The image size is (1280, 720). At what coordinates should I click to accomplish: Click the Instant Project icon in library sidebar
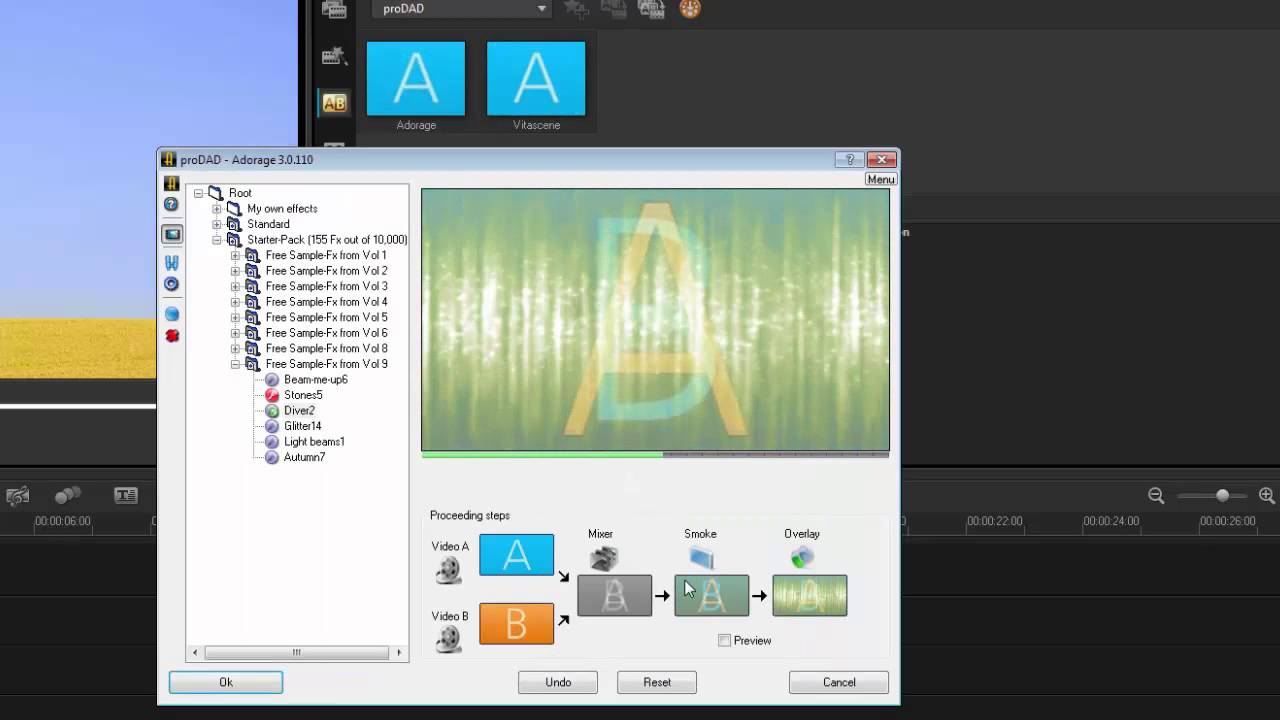coord(334,56)
